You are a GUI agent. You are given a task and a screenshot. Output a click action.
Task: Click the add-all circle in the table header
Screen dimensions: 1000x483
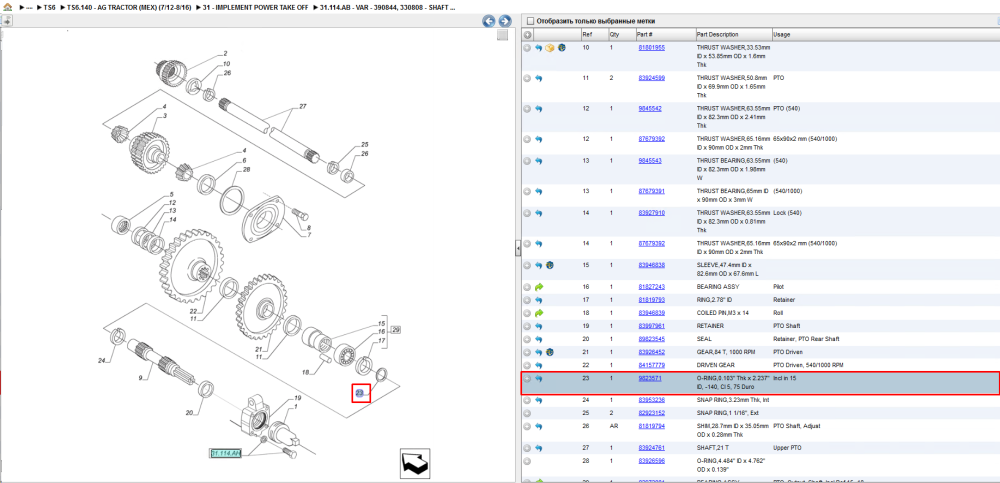527,34
